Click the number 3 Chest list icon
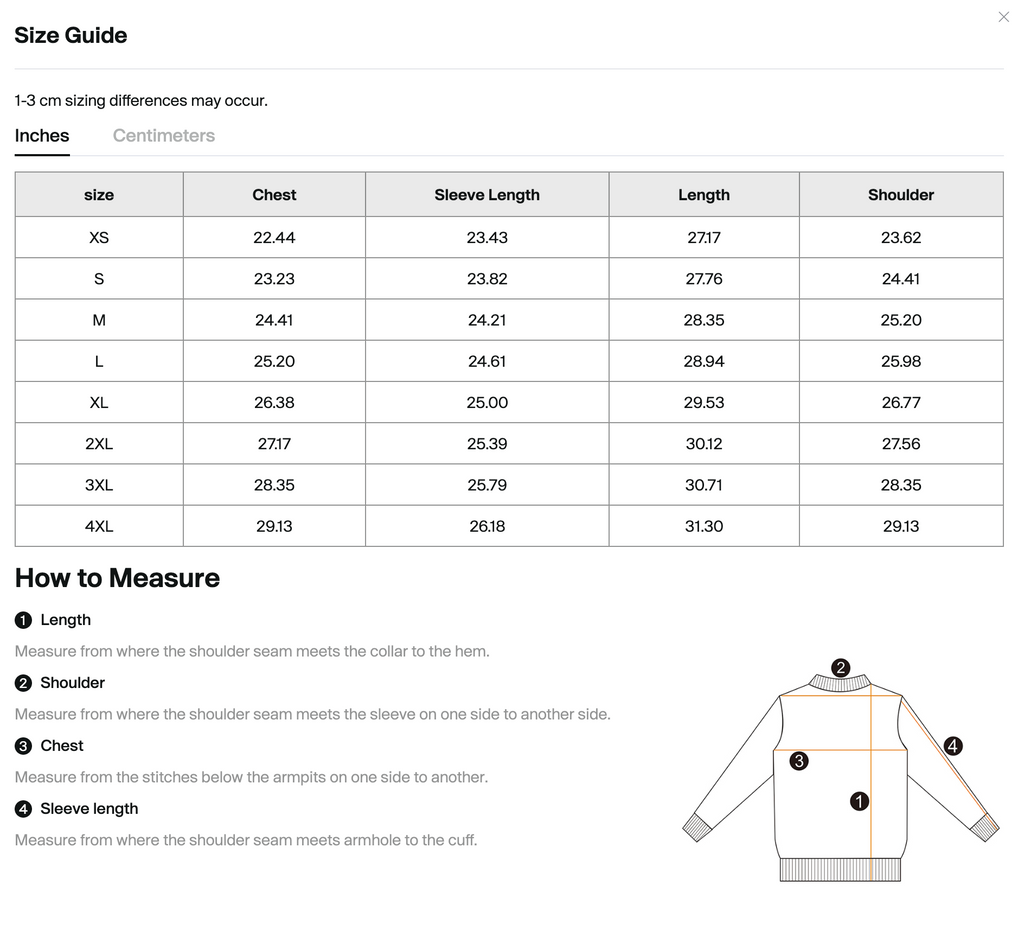This screenshot has height=943, width=1024. (x=24, y=746)
